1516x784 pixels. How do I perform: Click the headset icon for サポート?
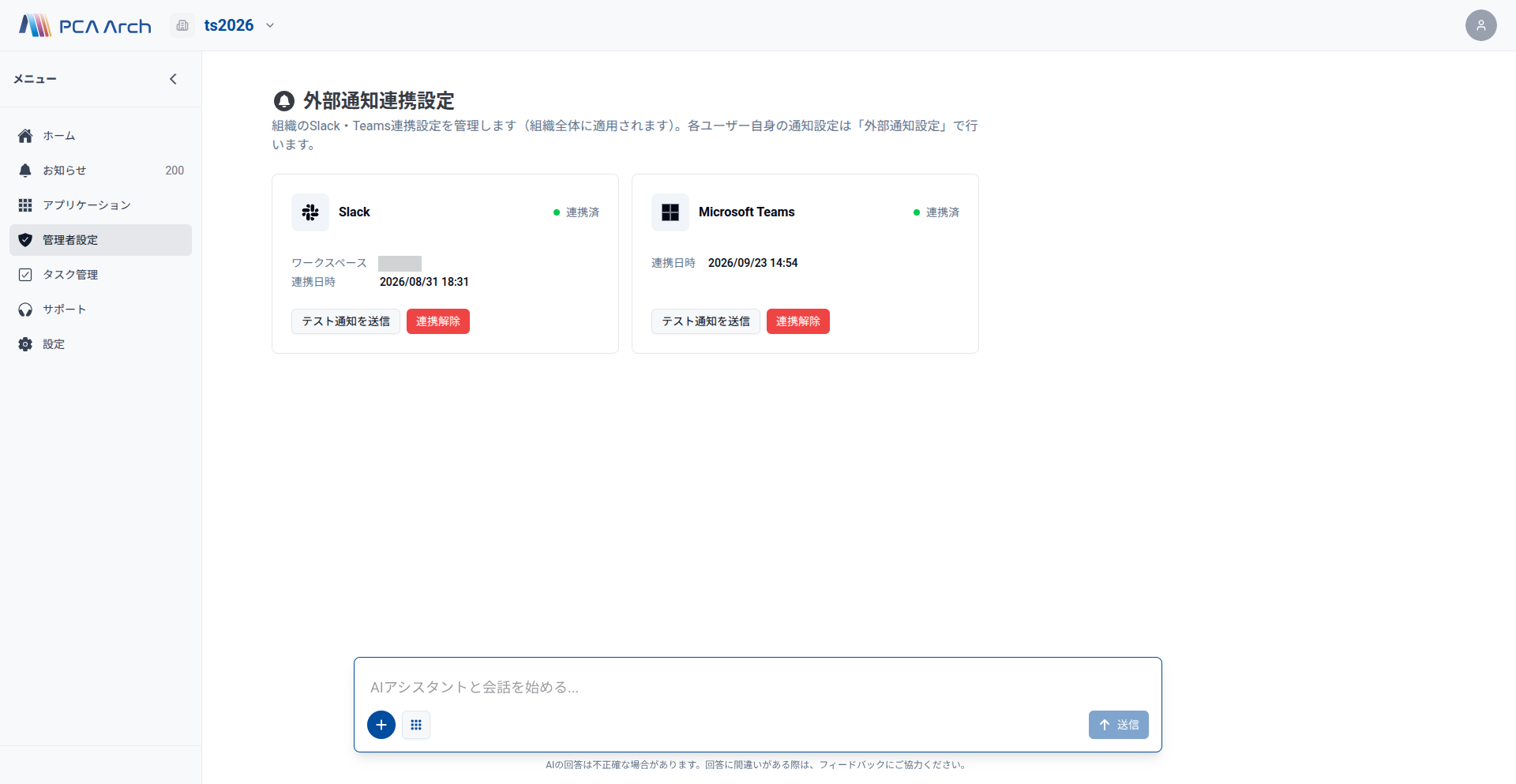coord(25,309)
